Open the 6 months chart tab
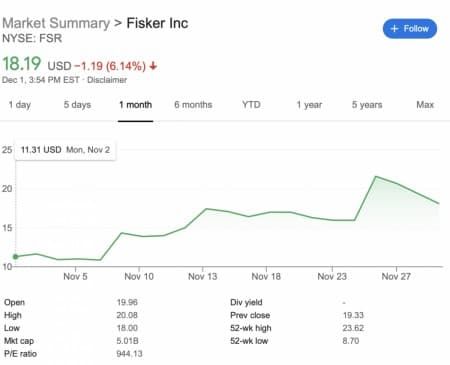The width and height of the screenshot is (450, 365). pos(193,105)
